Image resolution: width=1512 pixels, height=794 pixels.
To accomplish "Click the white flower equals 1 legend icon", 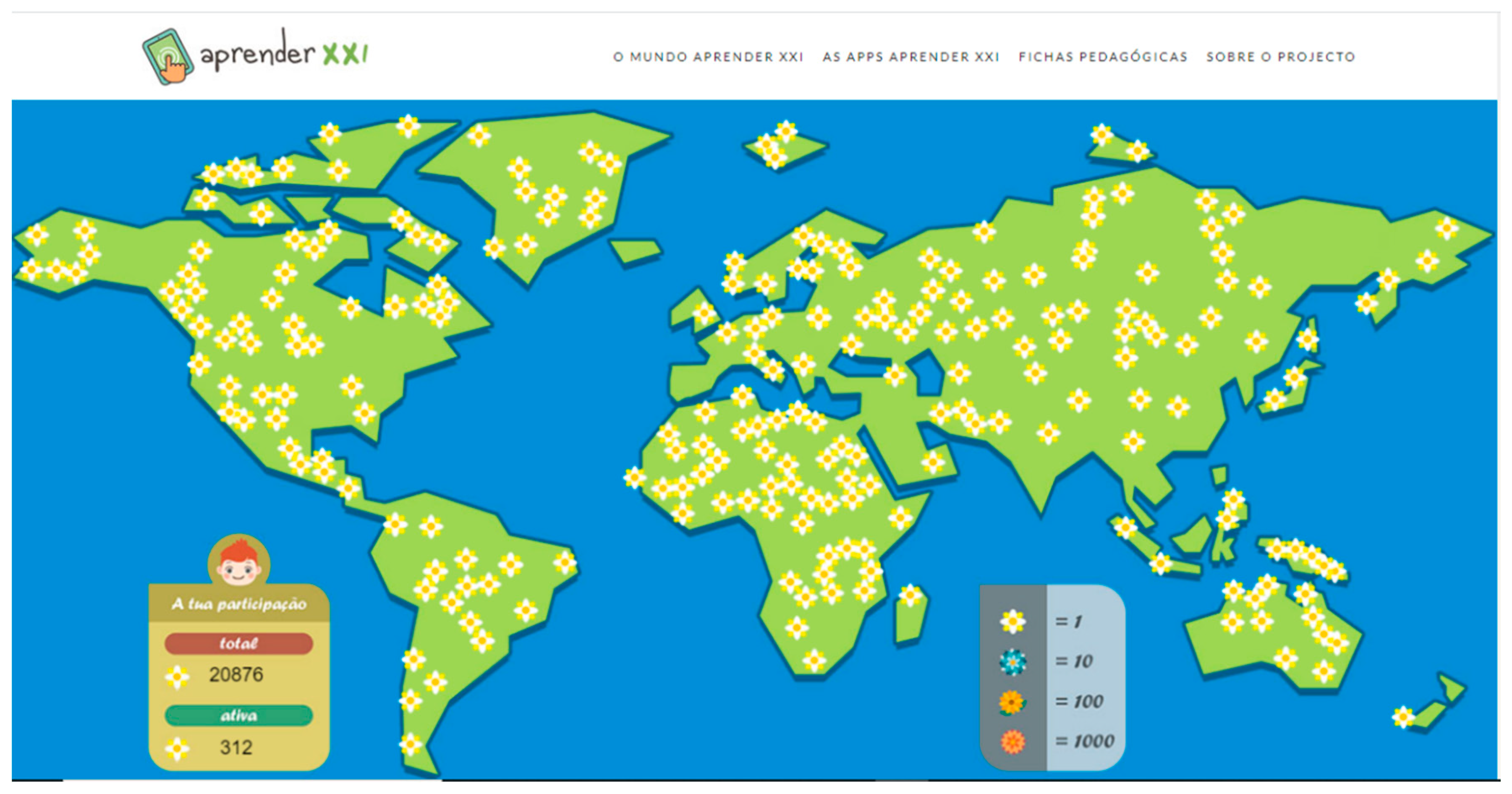I will (1012, 622).
